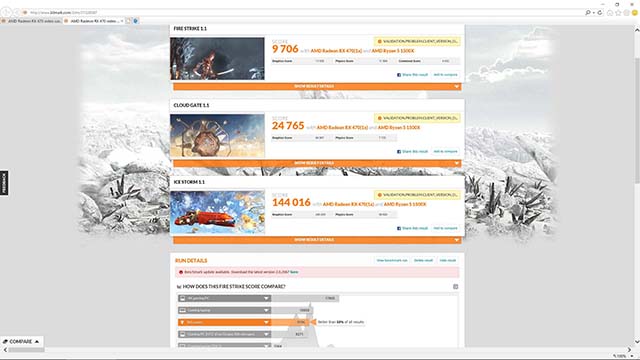
Task: Toggle the chart option box beside score comparison heading
Action: (456, 287)
